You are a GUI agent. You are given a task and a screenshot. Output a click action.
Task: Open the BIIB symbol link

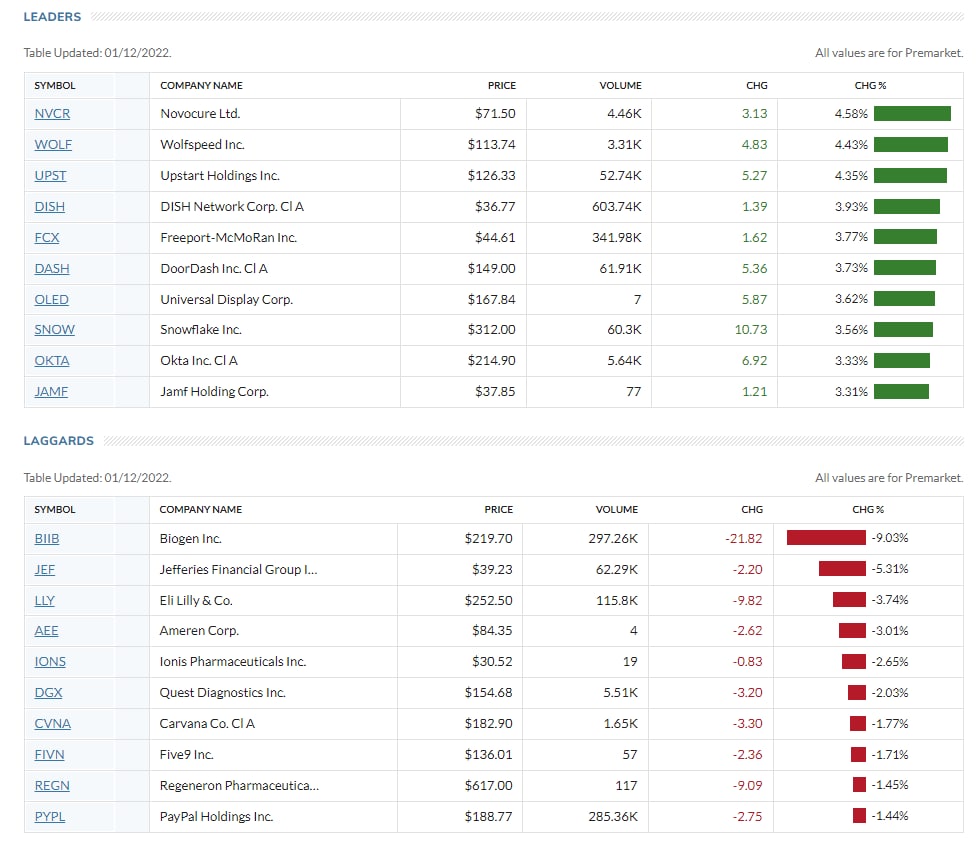point(47,539)
